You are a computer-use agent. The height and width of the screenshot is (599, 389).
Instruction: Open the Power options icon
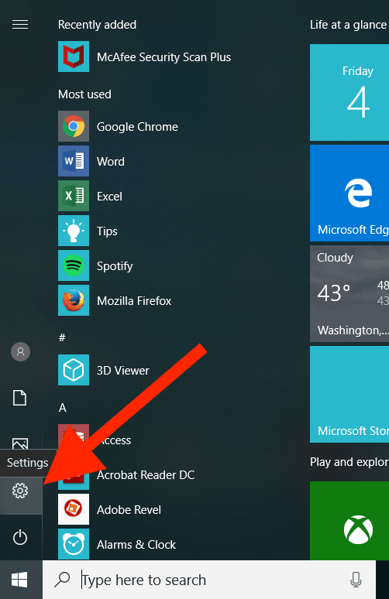tap(20, 537)
